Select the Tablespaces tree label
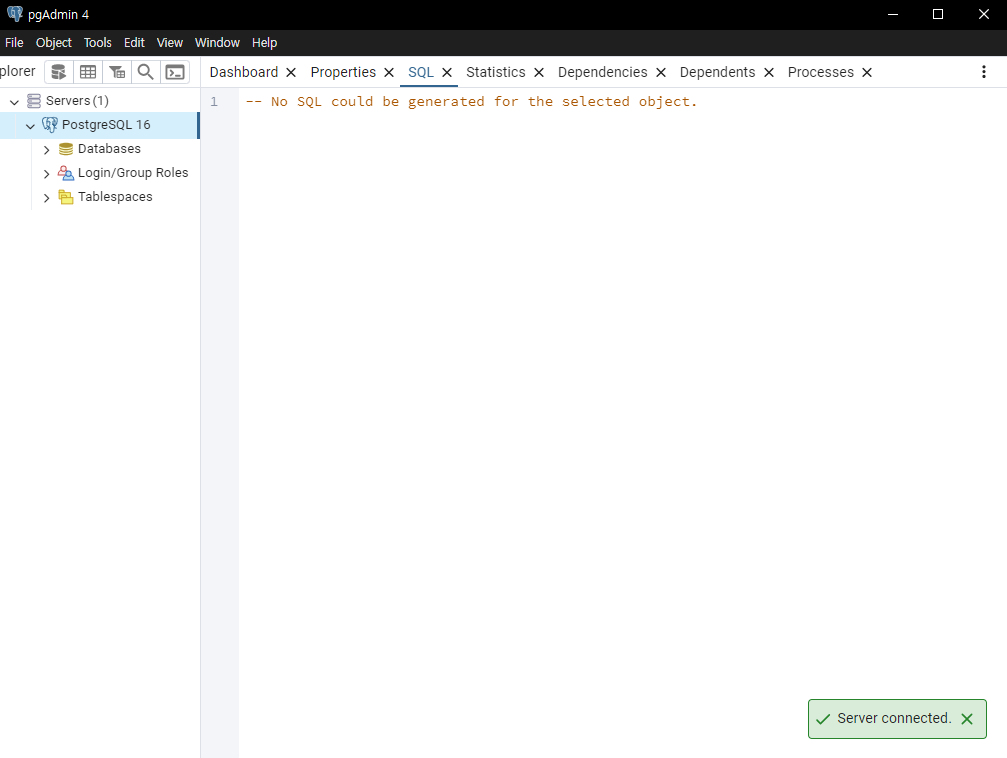This screenshot has height=758, width=1007. point(115,197)
